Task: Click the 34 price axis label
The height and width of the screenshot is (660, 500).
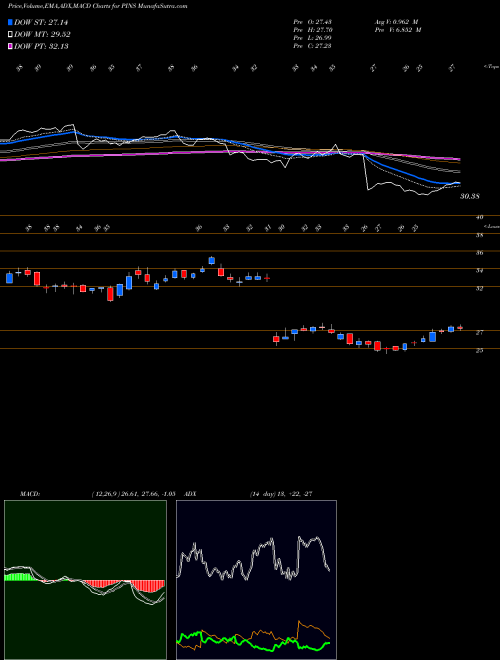Action: point(479,271)
